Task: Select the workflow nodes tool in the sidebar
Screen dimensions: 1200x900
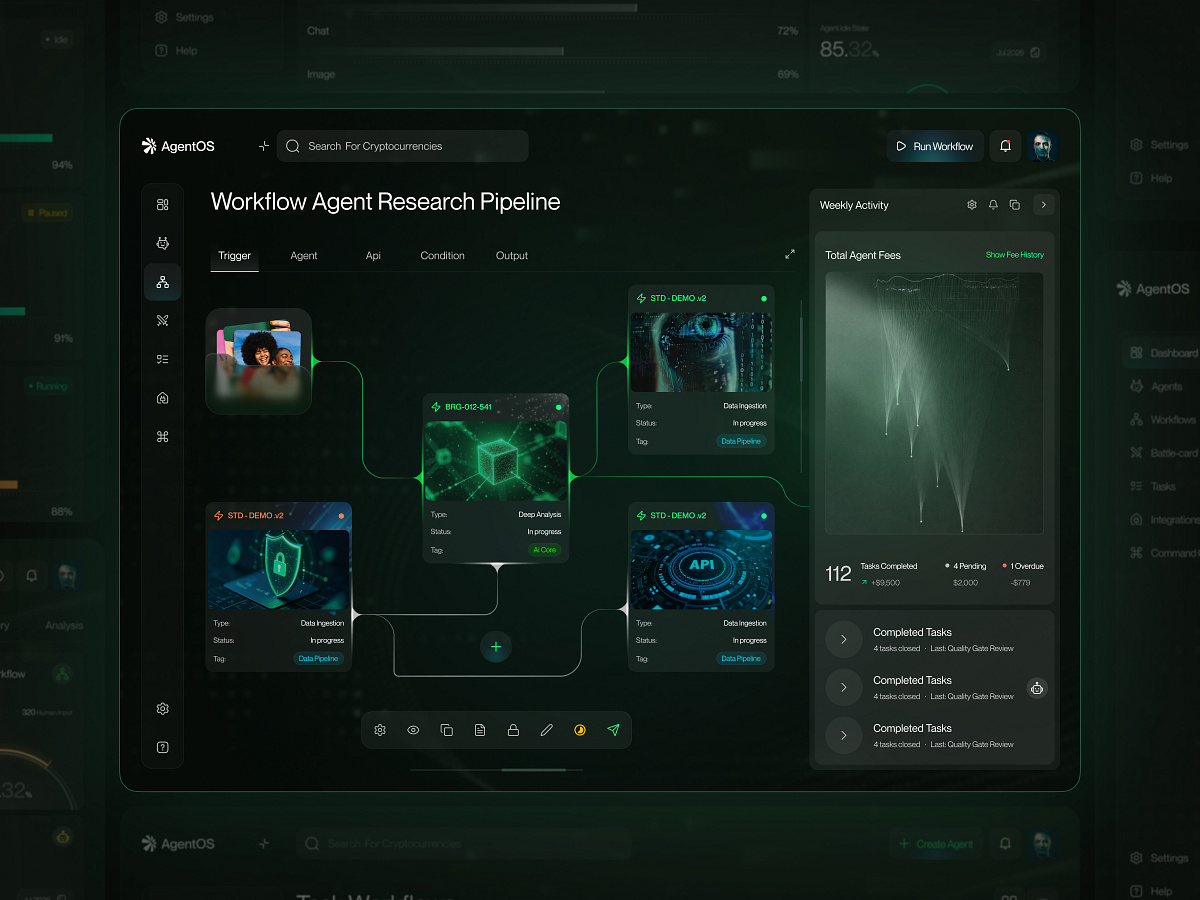Action: [x=162, y=281]
